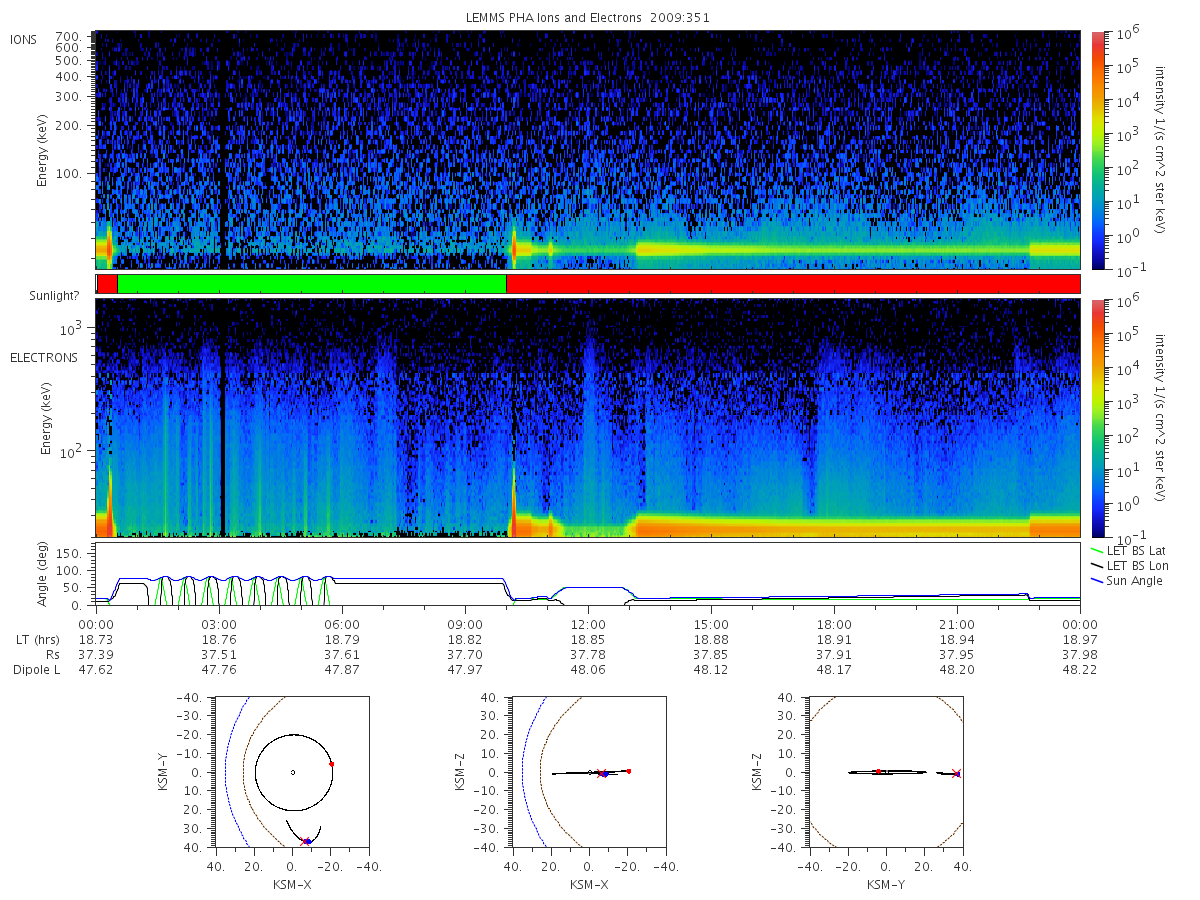
Task: Click the green Sunlight bar segment
Action: point(312,284)
